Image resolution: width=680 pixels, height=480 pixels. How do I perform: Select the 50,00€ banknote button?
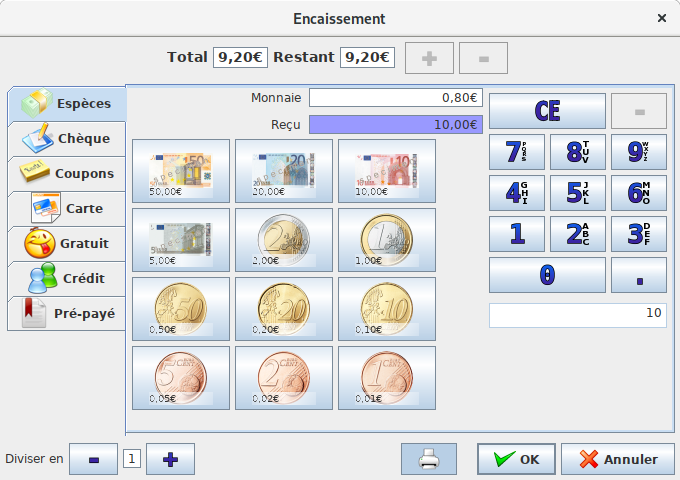181,171
